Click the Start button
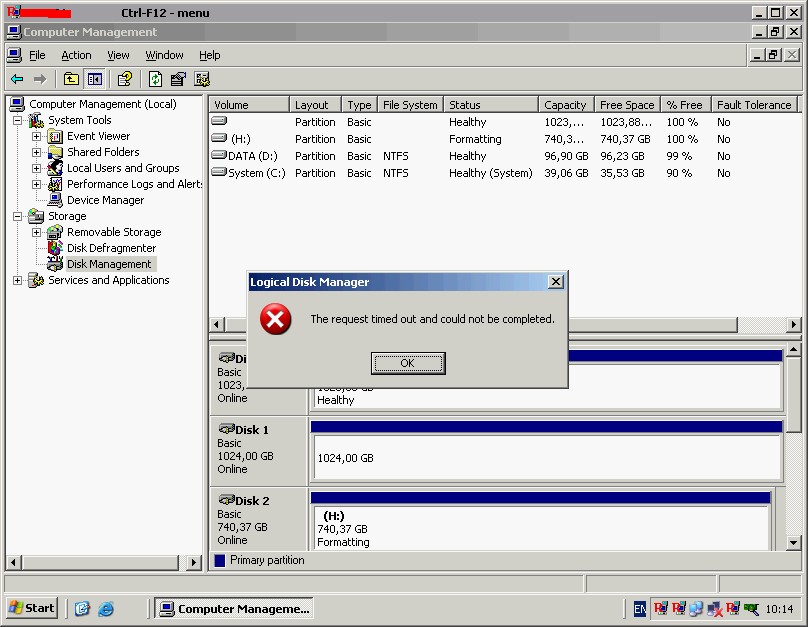Screen dimensions: 808x627 [x=32, y=608]
